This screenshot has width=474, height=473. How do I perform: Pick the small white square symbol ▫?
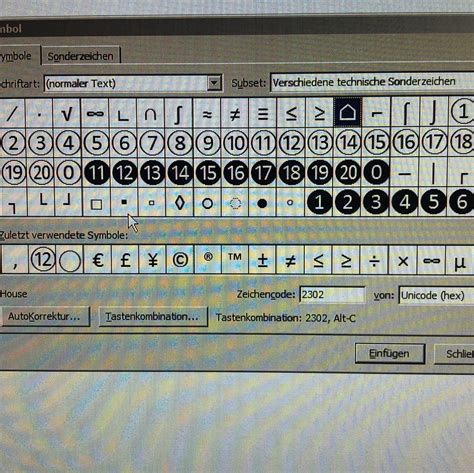152,202
